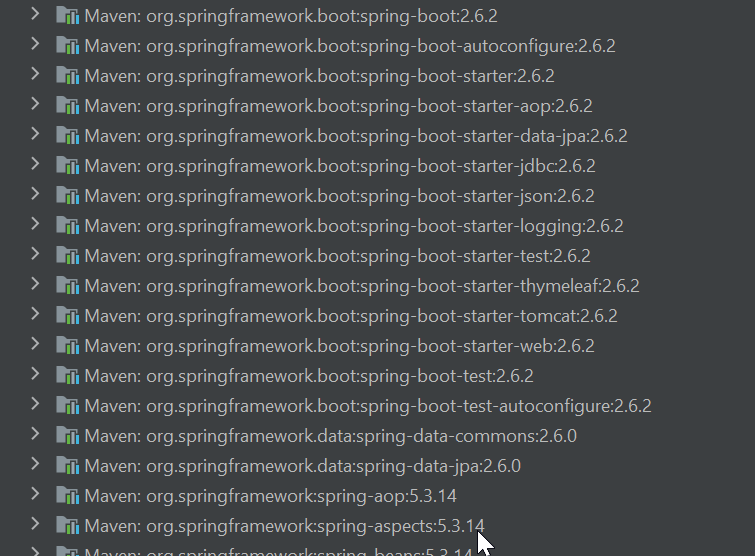Viewport: 755px width, 556px height.
Task: Click library icon of spring-aop:5.3.14
Action: (x=67, y=495)
